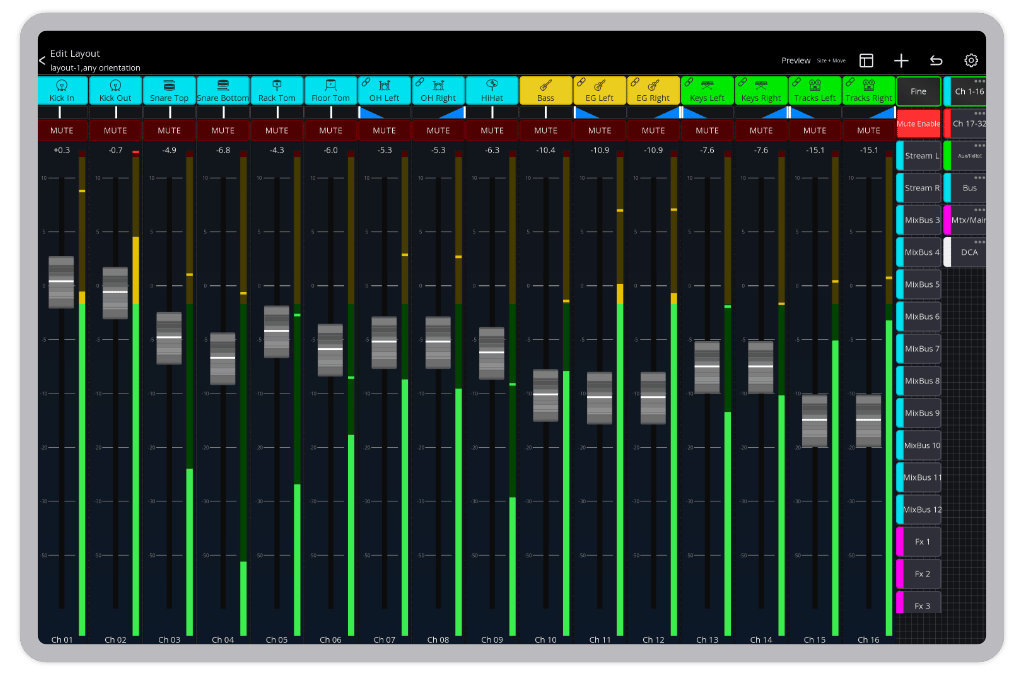1024x675 pixels.
Task: Select the Kick In channel header
Action: 62,91
